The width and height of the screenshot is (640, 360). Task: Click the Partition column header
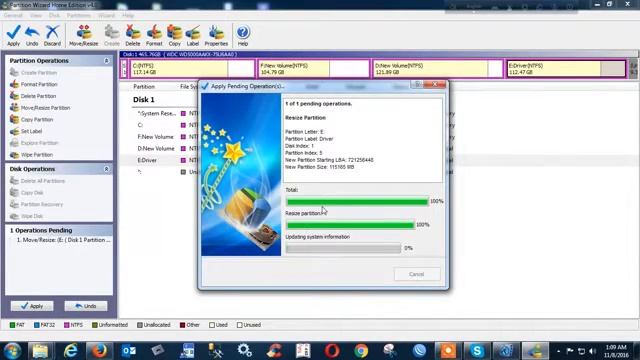[144, 87]
